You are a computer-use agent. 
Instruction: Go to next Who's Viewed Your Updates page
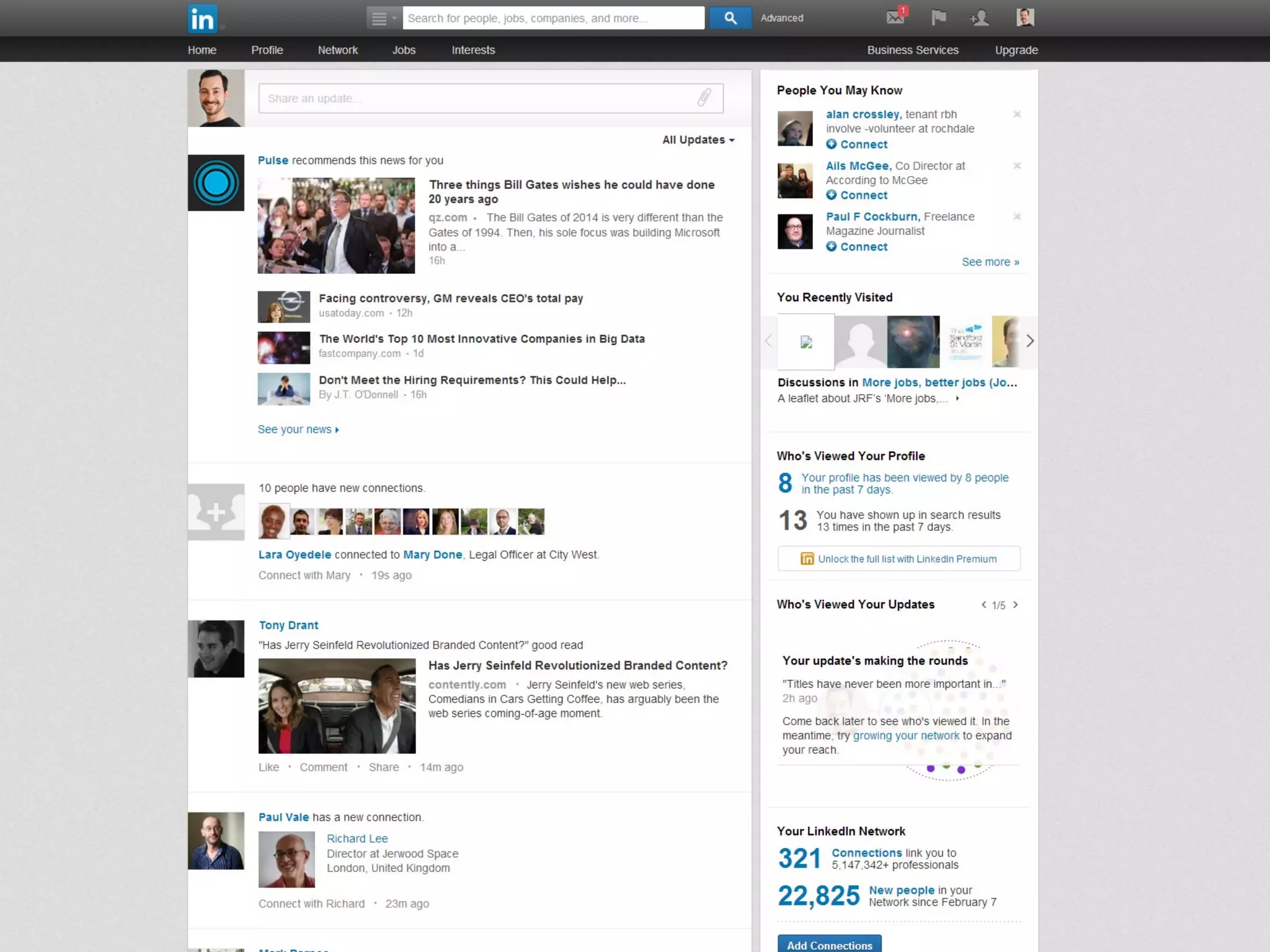[x=1015, y=605]
